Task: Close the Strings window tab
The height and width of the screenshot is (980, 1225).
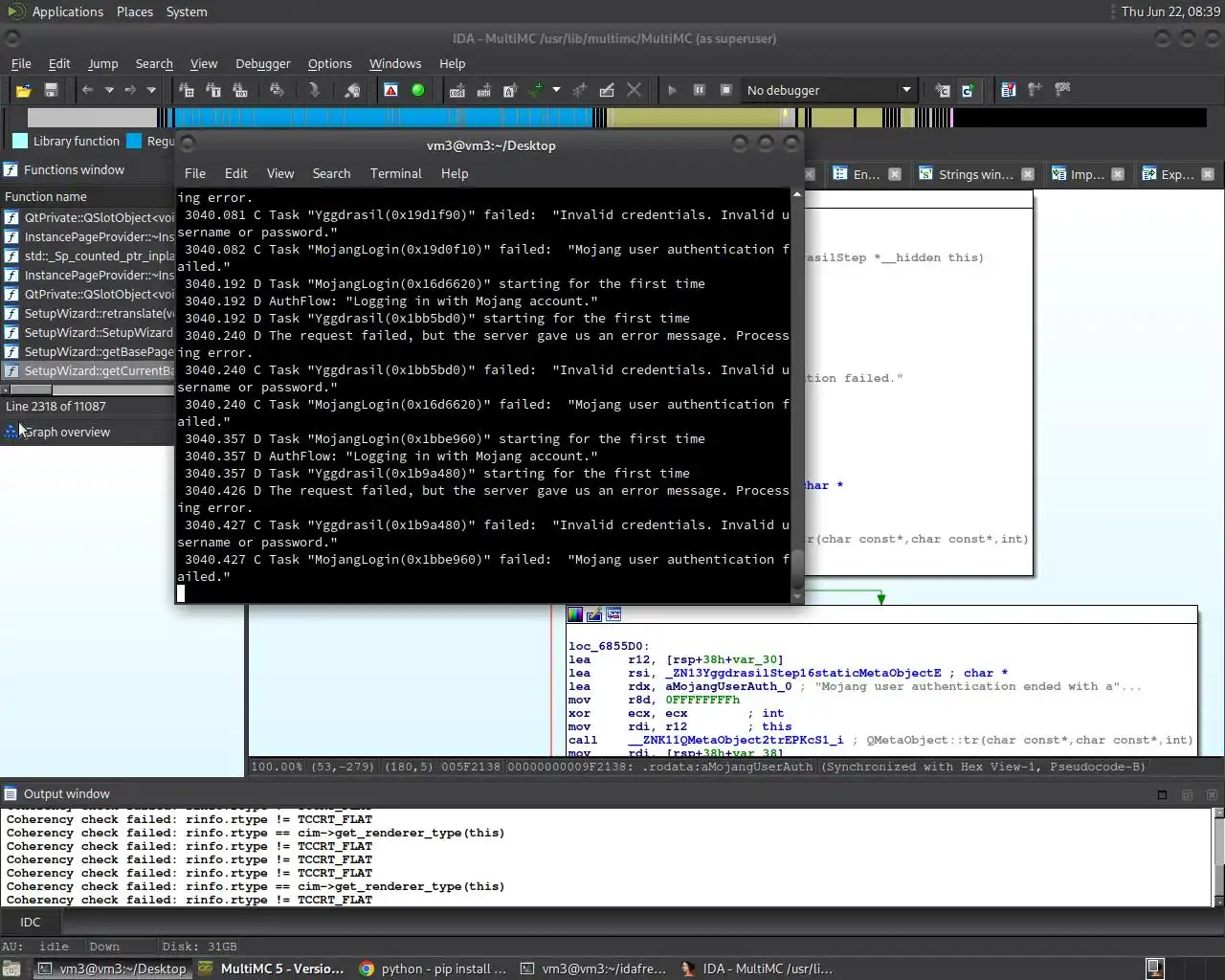Action: click(1027, 174)
